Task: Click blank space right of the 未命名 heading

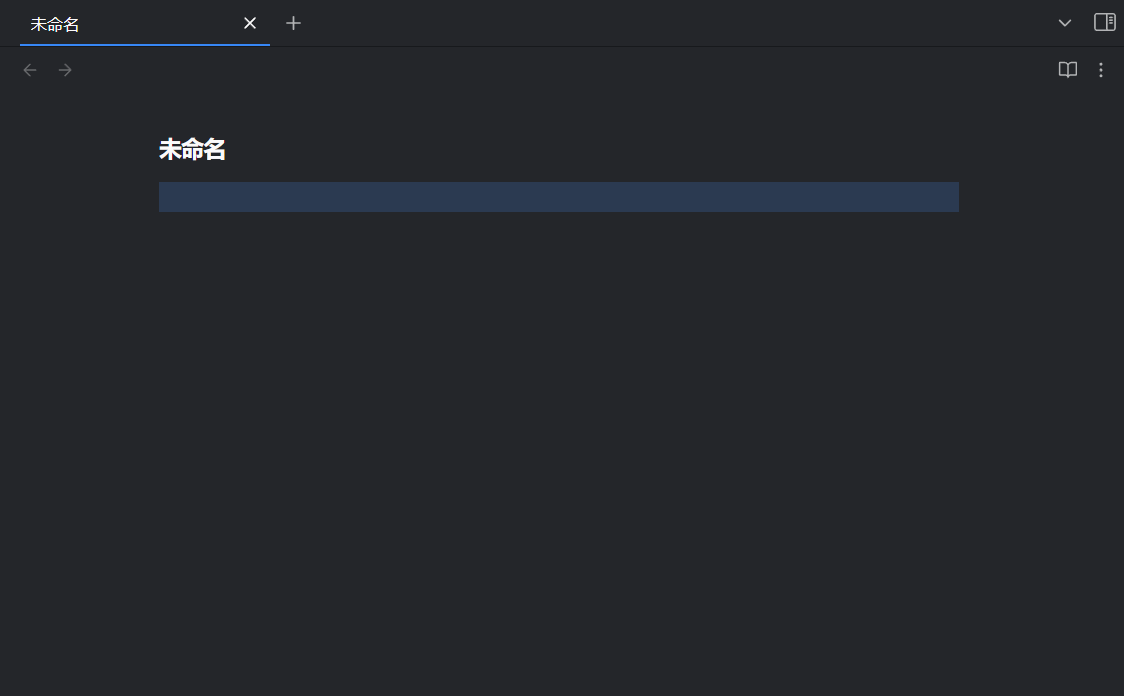Action: pos(600,150)
